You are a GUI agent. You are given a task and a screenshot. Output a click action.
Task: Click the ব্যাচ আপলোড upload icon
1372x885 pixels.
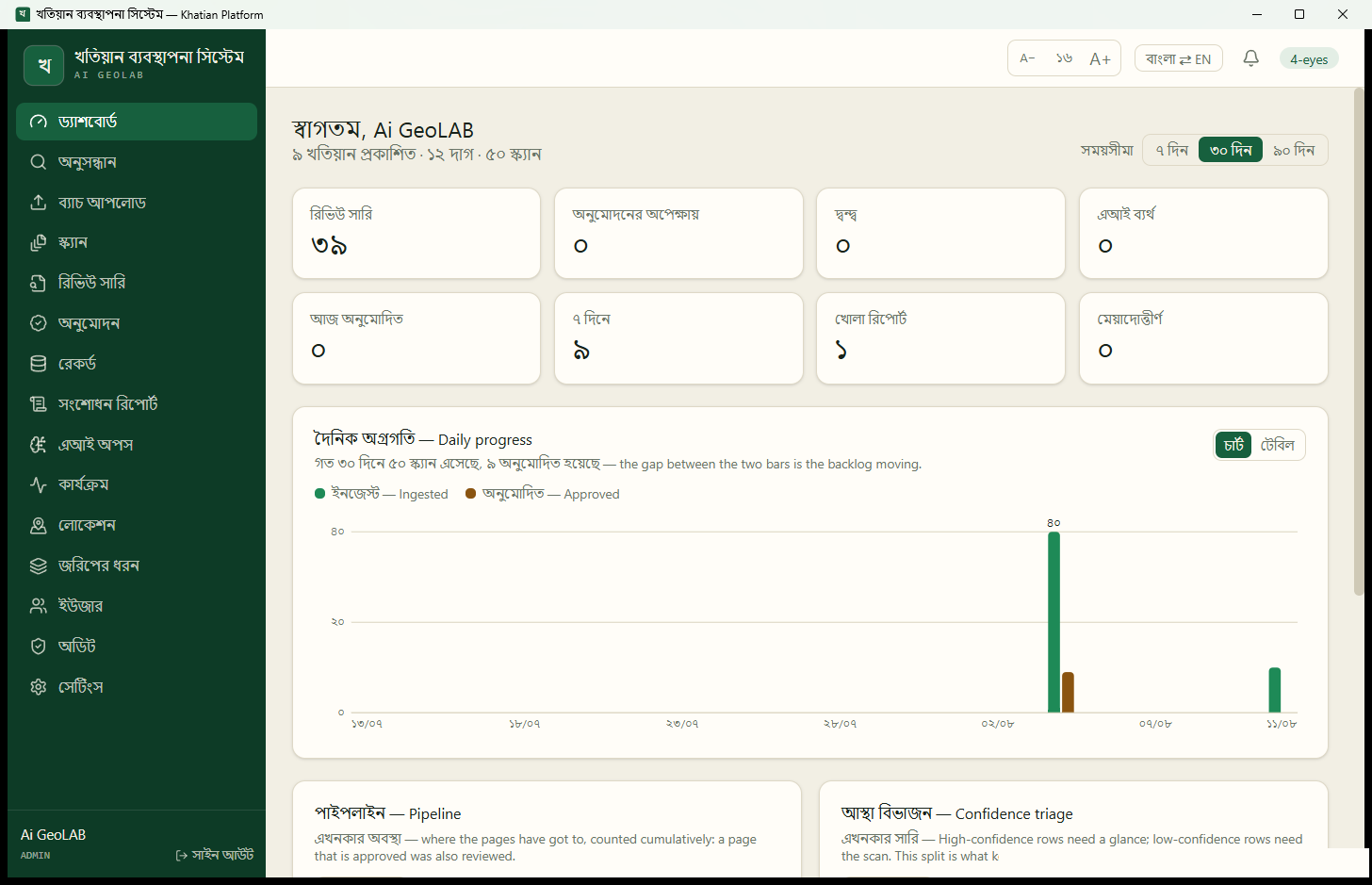39,203
